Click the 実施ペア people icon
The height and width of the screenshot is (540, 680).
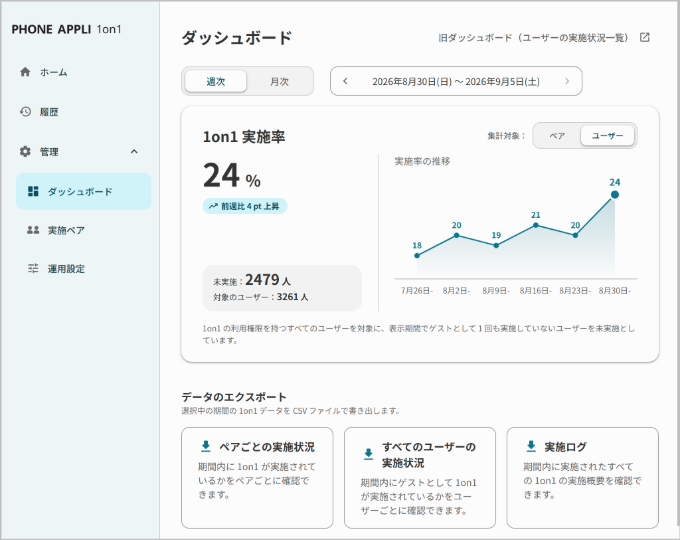[33, 230]
